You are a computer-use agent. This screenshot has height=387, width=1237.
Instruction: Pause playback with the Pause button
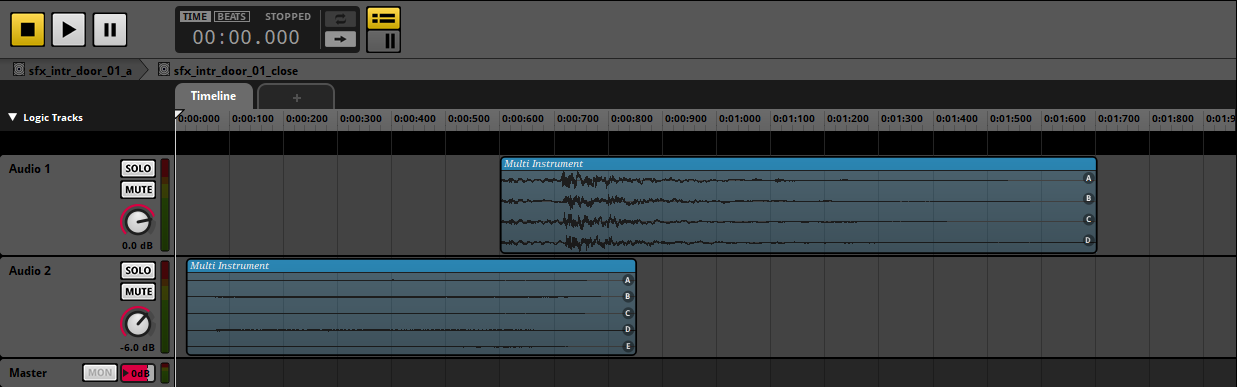[110, 29]
